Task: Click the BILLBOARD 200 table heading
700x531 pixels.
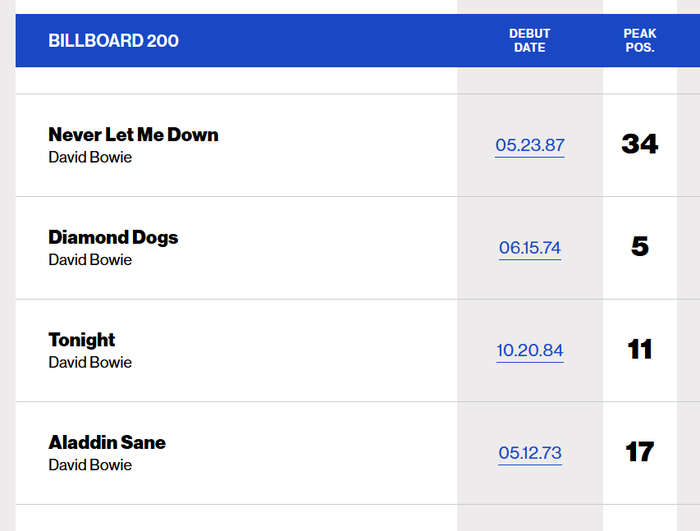Action: coord(113,41)
